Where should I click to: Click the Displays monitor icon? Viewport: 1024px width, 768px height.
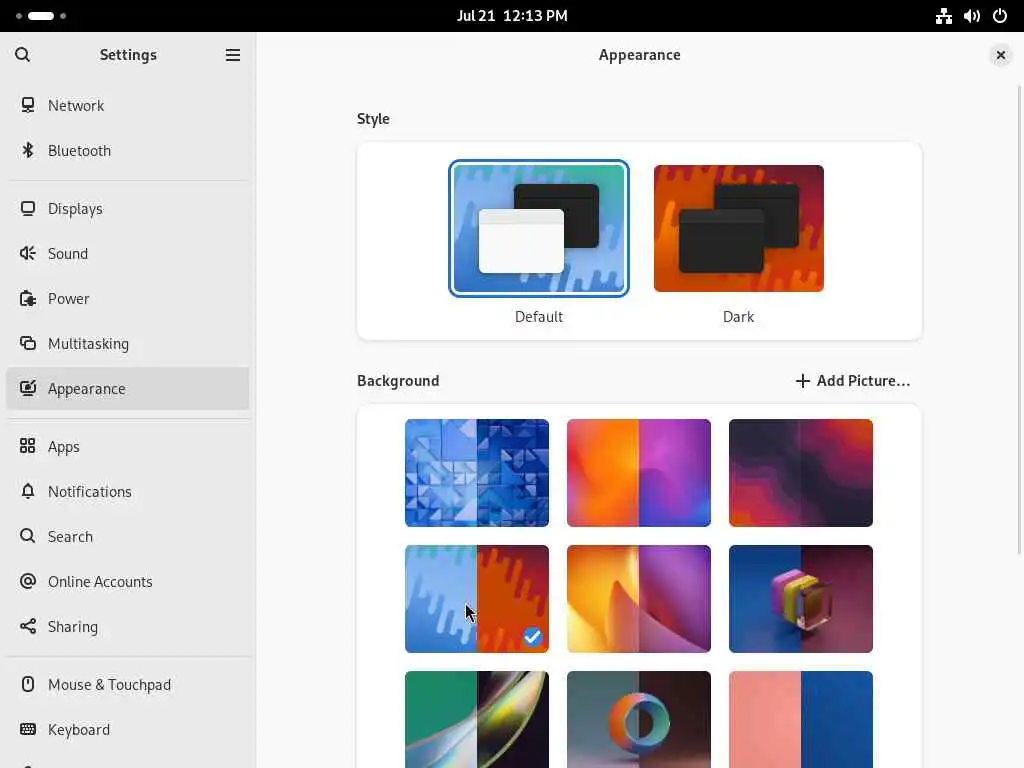pos(27,208)
